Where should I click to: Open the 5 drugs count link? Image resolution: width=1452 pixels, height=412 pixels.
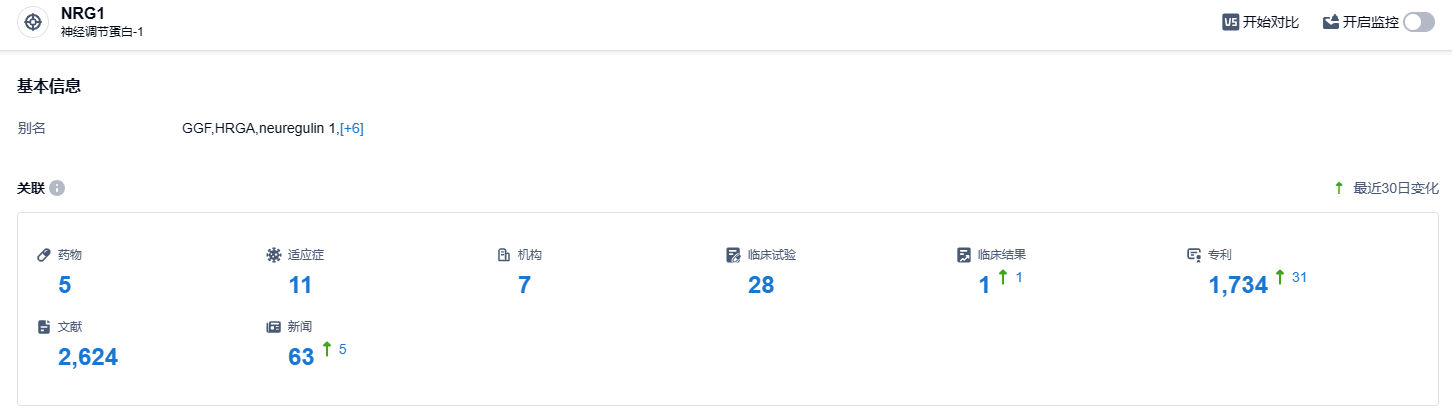pos(65,285)
